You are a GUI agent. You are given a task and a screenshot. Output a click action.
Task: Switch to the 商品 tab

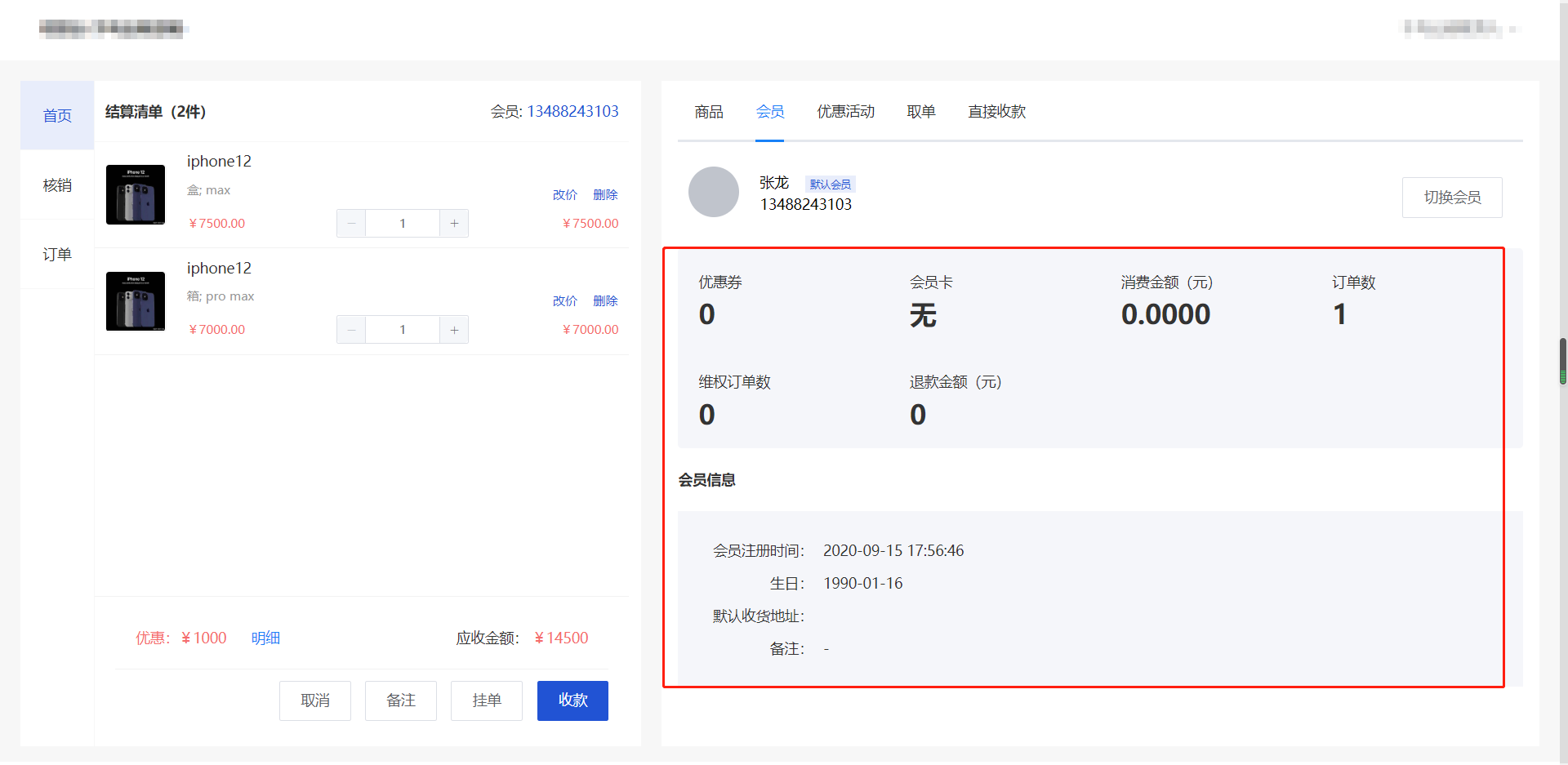[708, 112]
